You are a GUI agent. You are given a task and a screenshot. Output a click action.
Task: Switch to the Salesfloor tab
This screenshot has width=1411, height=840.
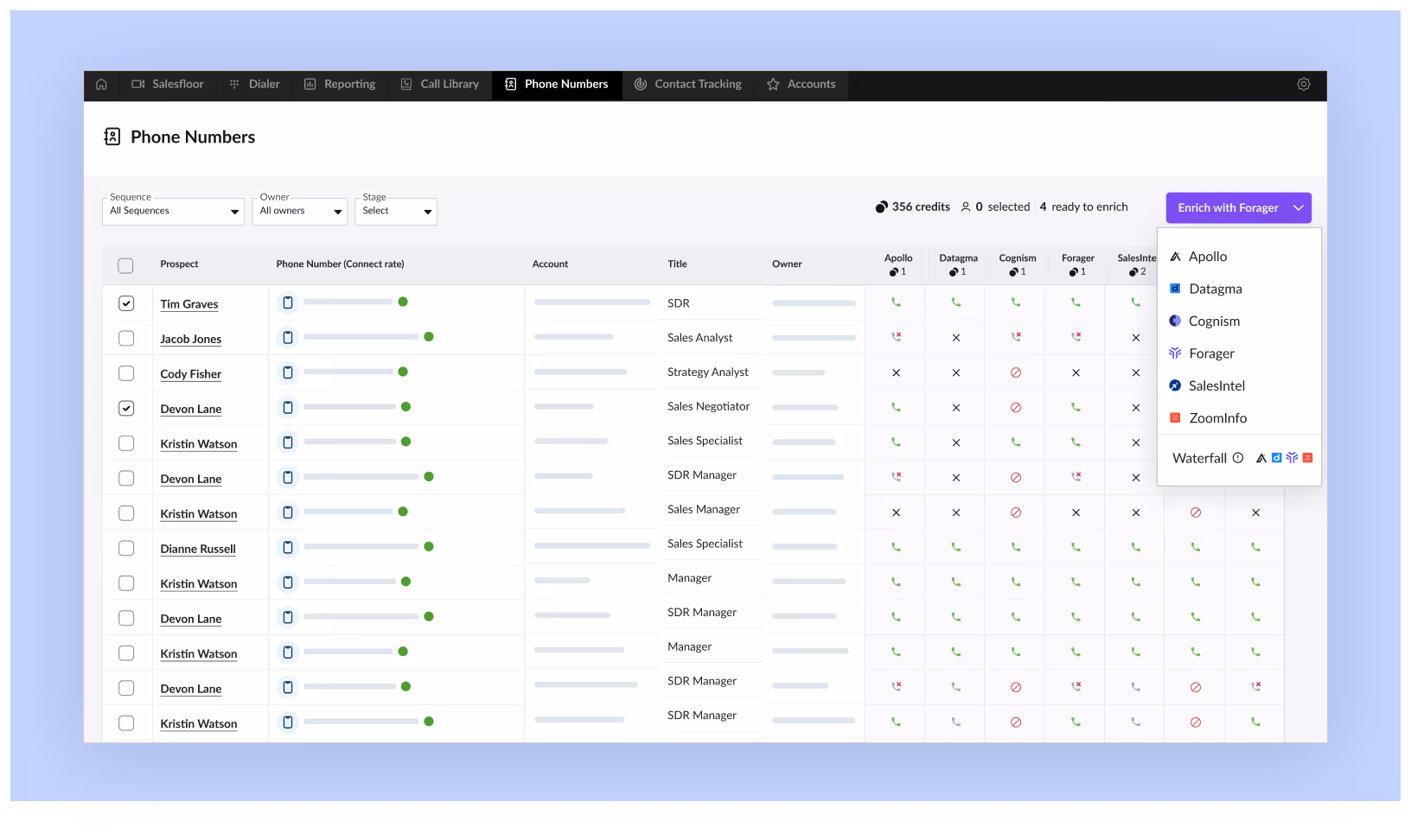pos(168,85)
